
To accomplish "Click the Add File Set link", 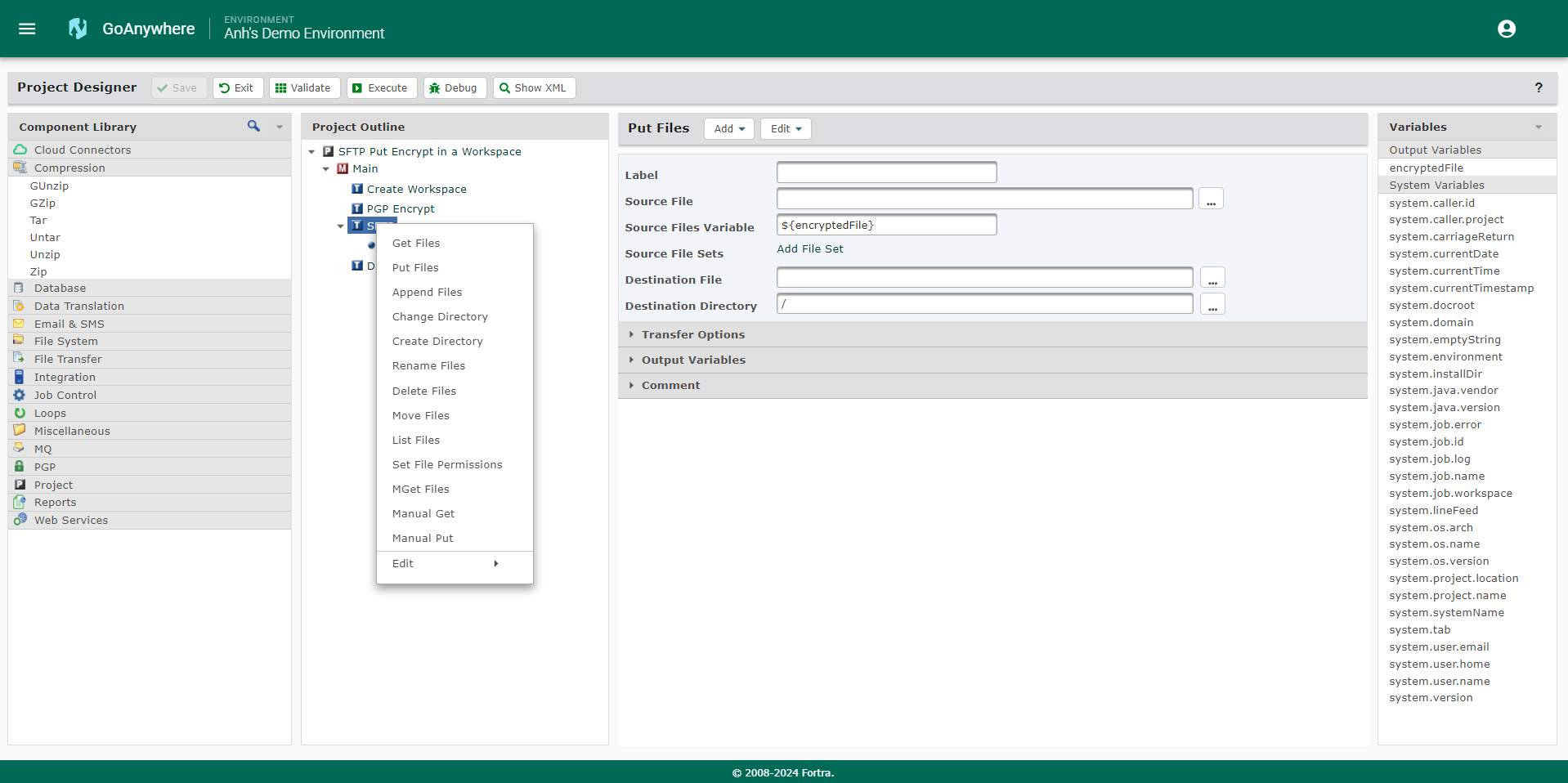I will click(x=809, y=249).
